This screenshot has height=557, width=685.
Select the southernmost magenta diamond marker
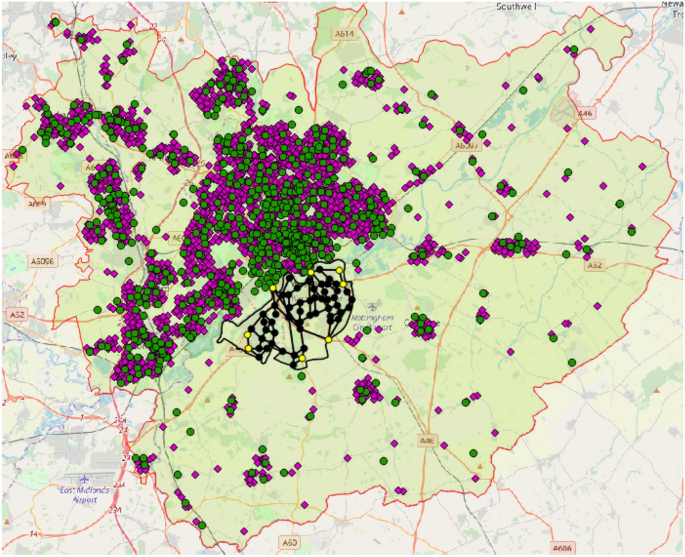tap(244, 532)
